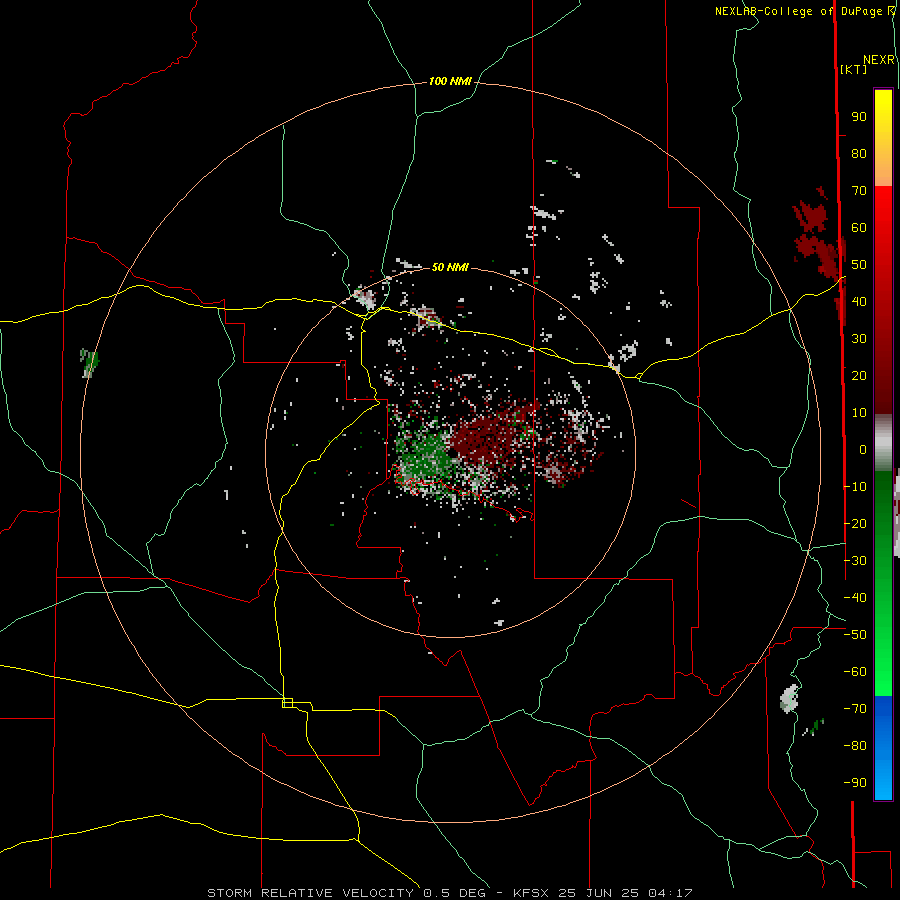Click the positive 40 scale label
900x900 pixels.
tap(859, 301)
